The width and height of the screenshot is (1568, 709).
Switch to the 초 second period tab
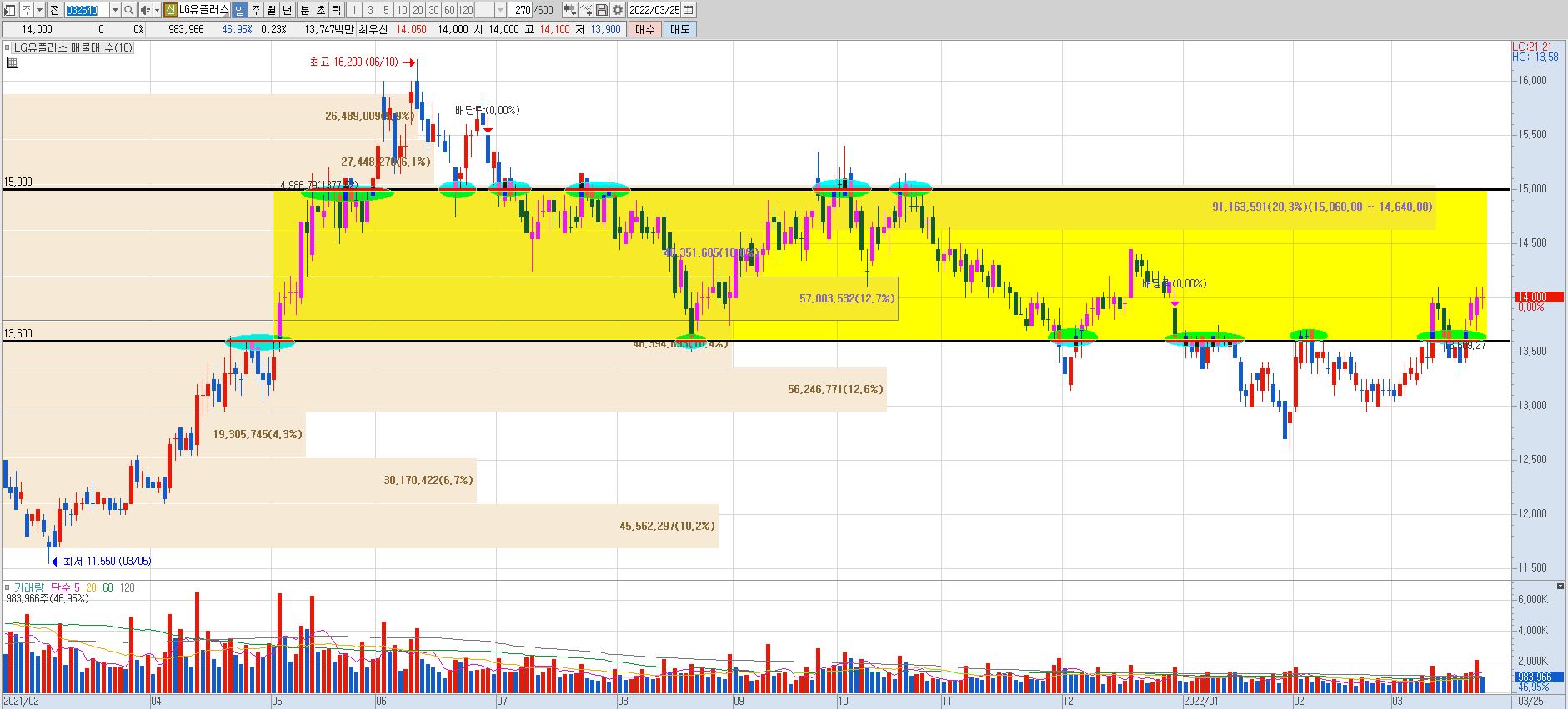(320, 10)
